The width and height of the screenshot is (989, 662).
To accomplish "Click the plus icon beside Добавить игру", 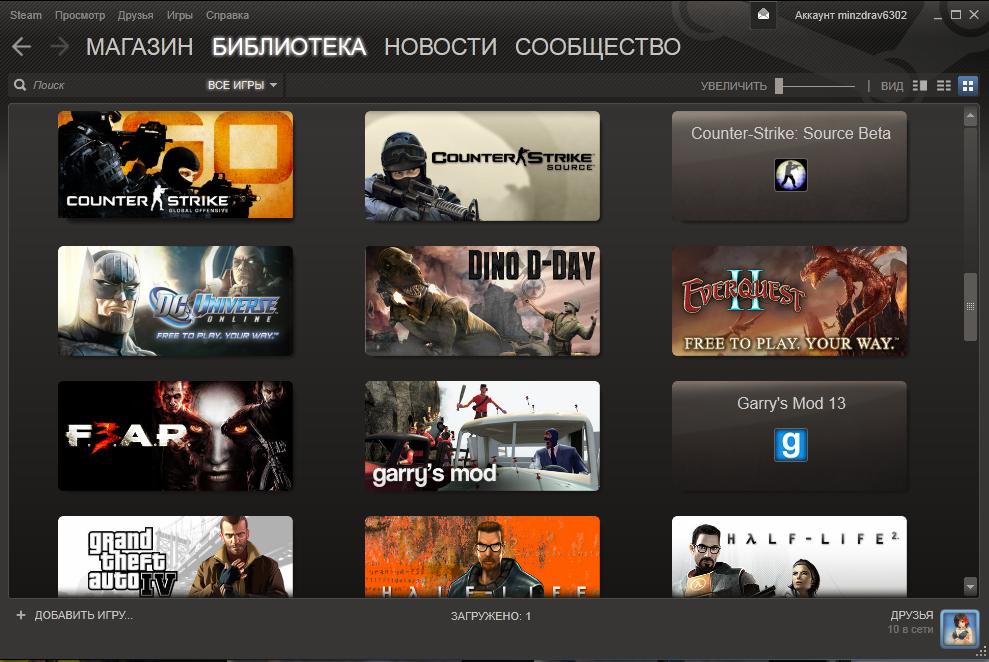I will (21, 615).
